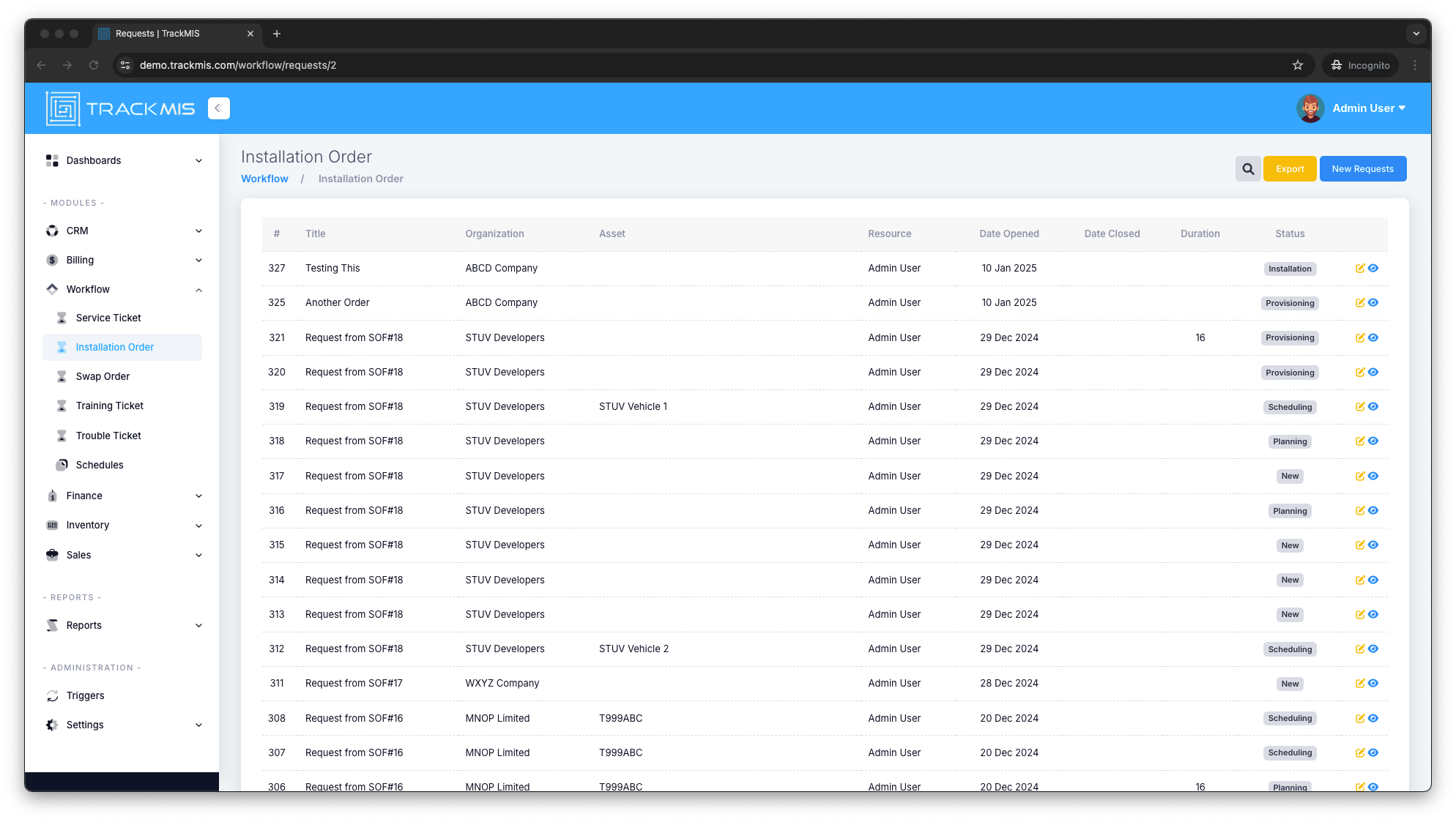
Task: Click the Admin User avatar picture
Action: coord(1310,108)
